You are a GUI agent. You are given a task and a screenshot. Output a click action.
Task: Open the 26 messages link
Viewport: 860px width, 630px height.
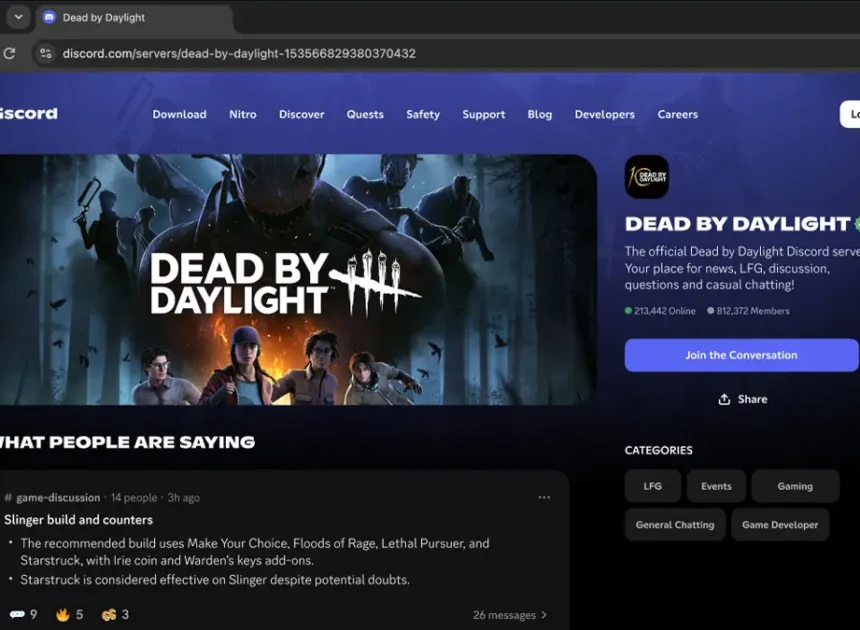(510, 615)
